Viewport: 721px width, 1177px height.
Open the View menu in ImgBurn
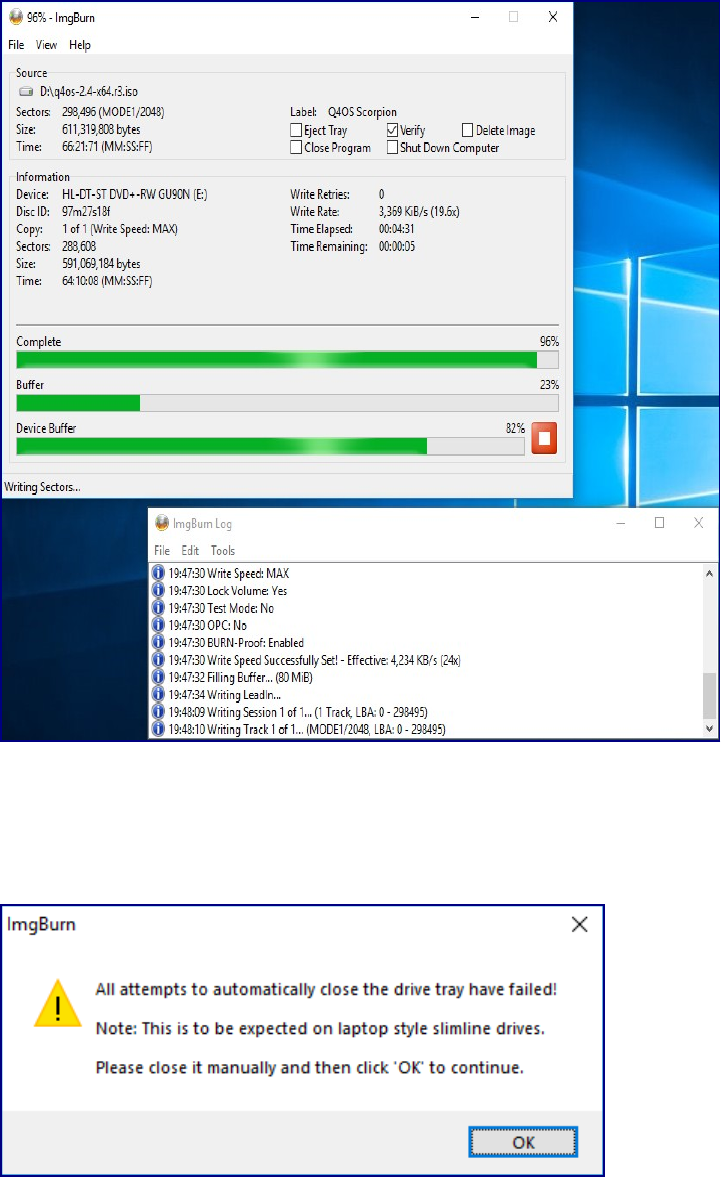tap(47, 45)
